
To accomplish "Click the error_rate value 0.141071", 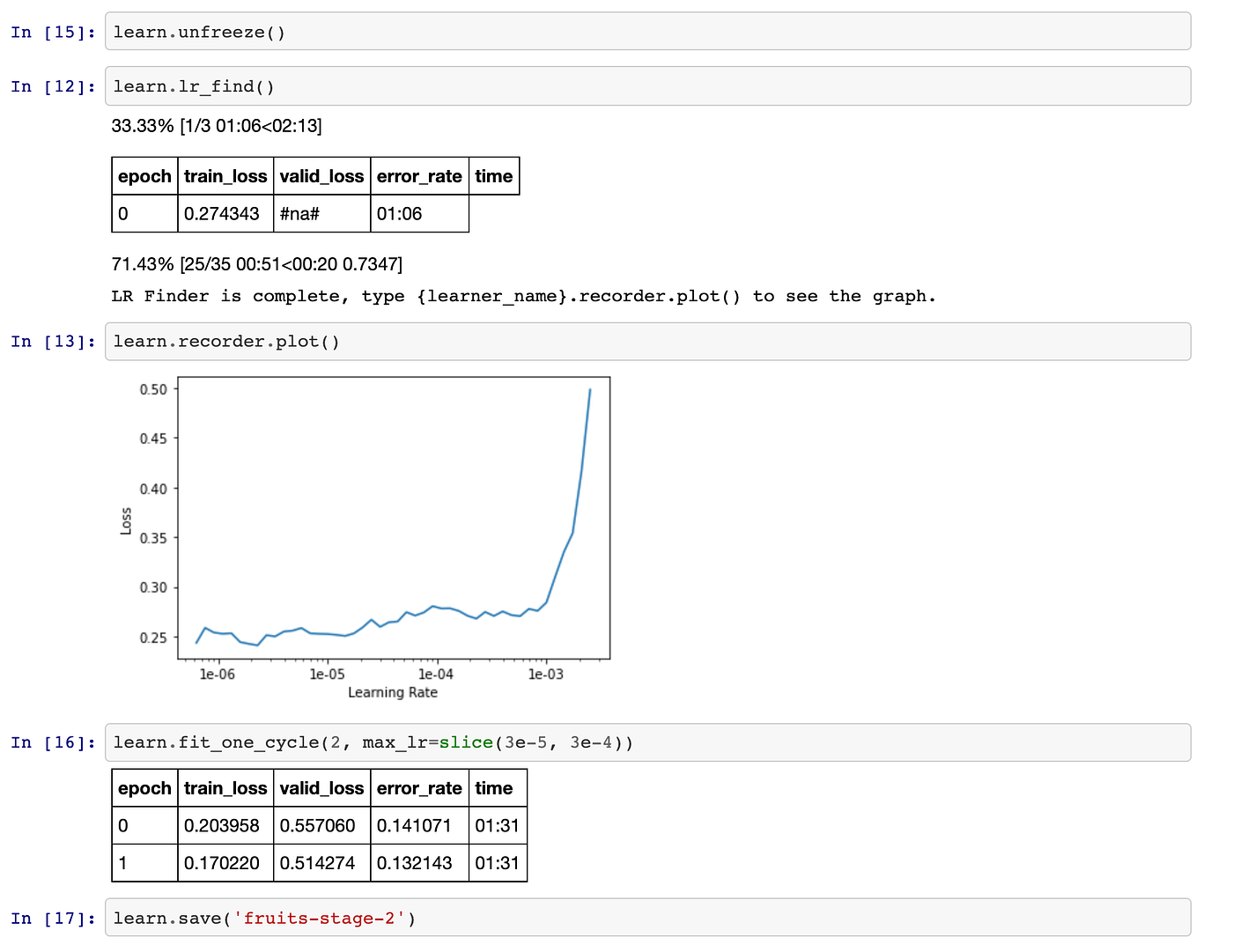I will (419, 826).
